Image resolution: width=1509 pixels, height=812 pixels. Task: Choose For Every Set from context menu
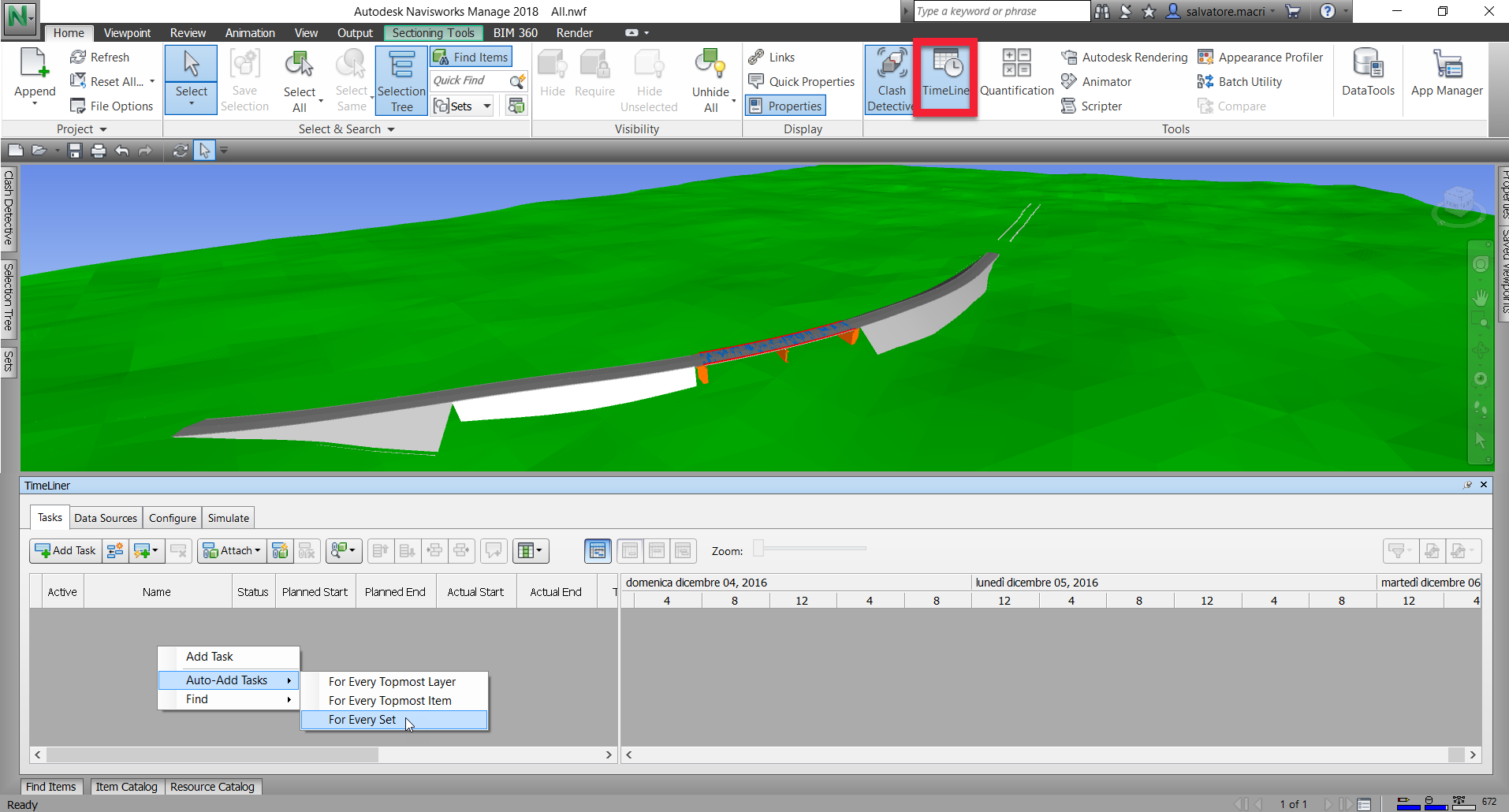[363, 719]
